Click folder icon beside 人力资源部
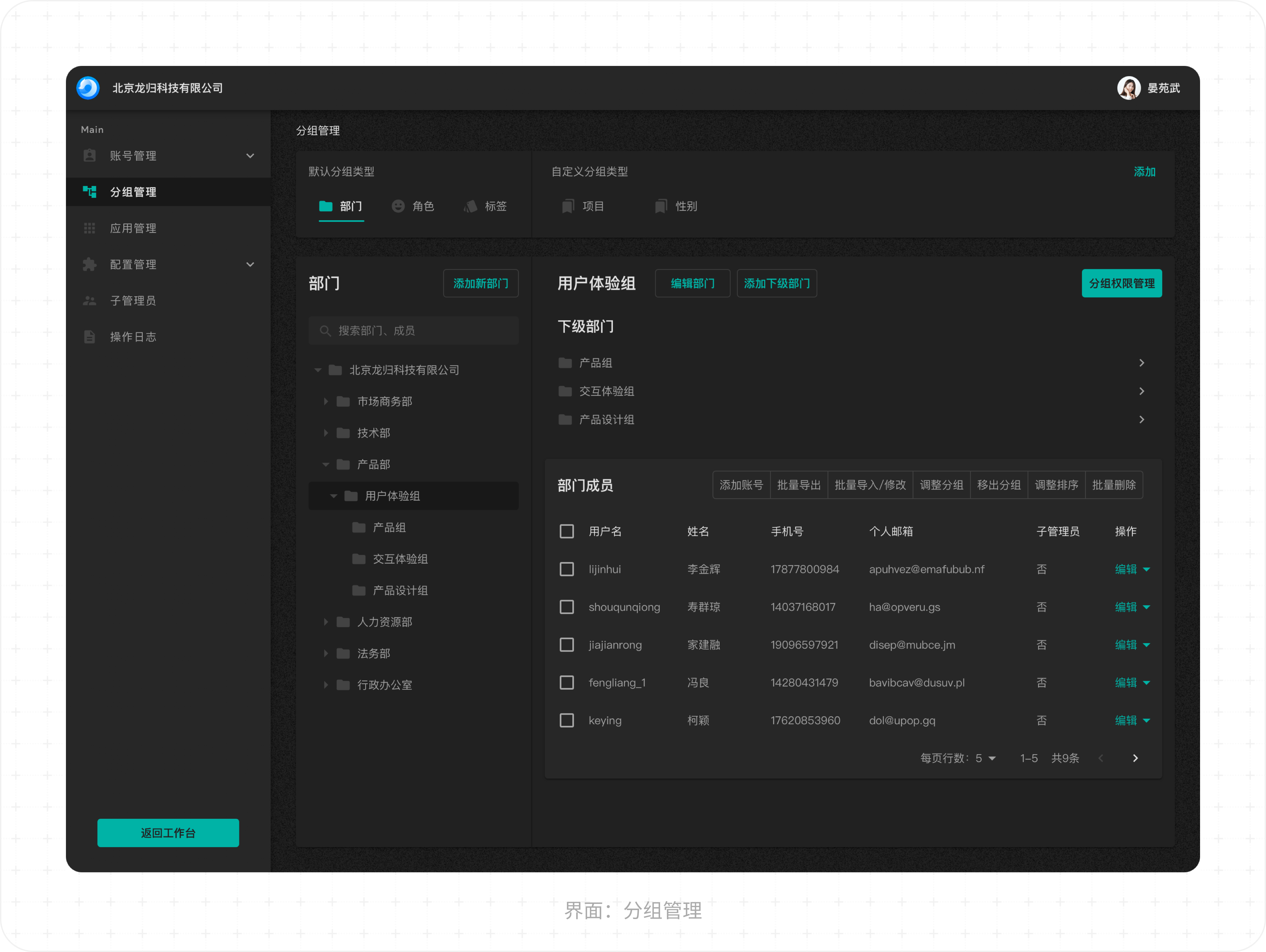1266x952 pixels. (344, 622)
